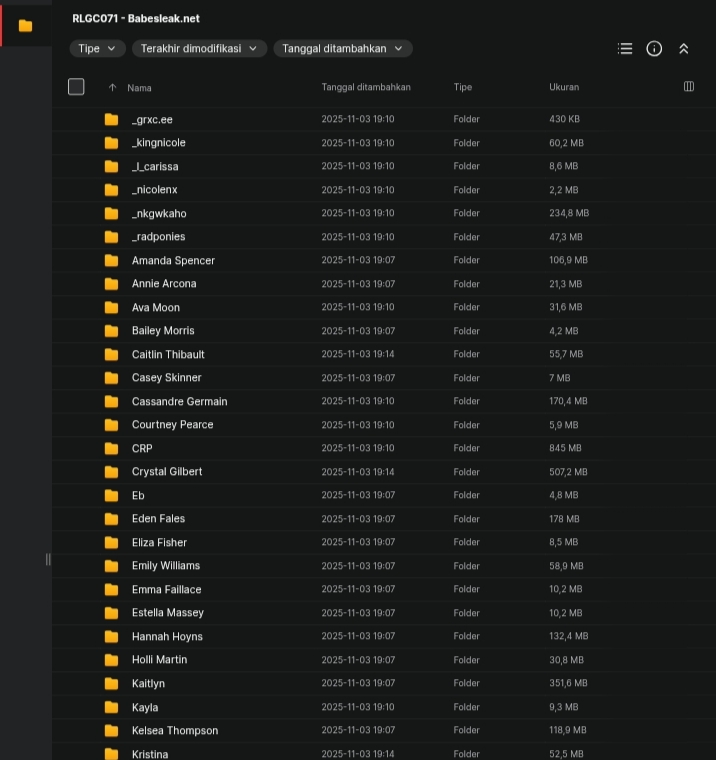Open the Tanggal ditambahkan filter dropdown

pyautogui.click(x=343, y=48)
